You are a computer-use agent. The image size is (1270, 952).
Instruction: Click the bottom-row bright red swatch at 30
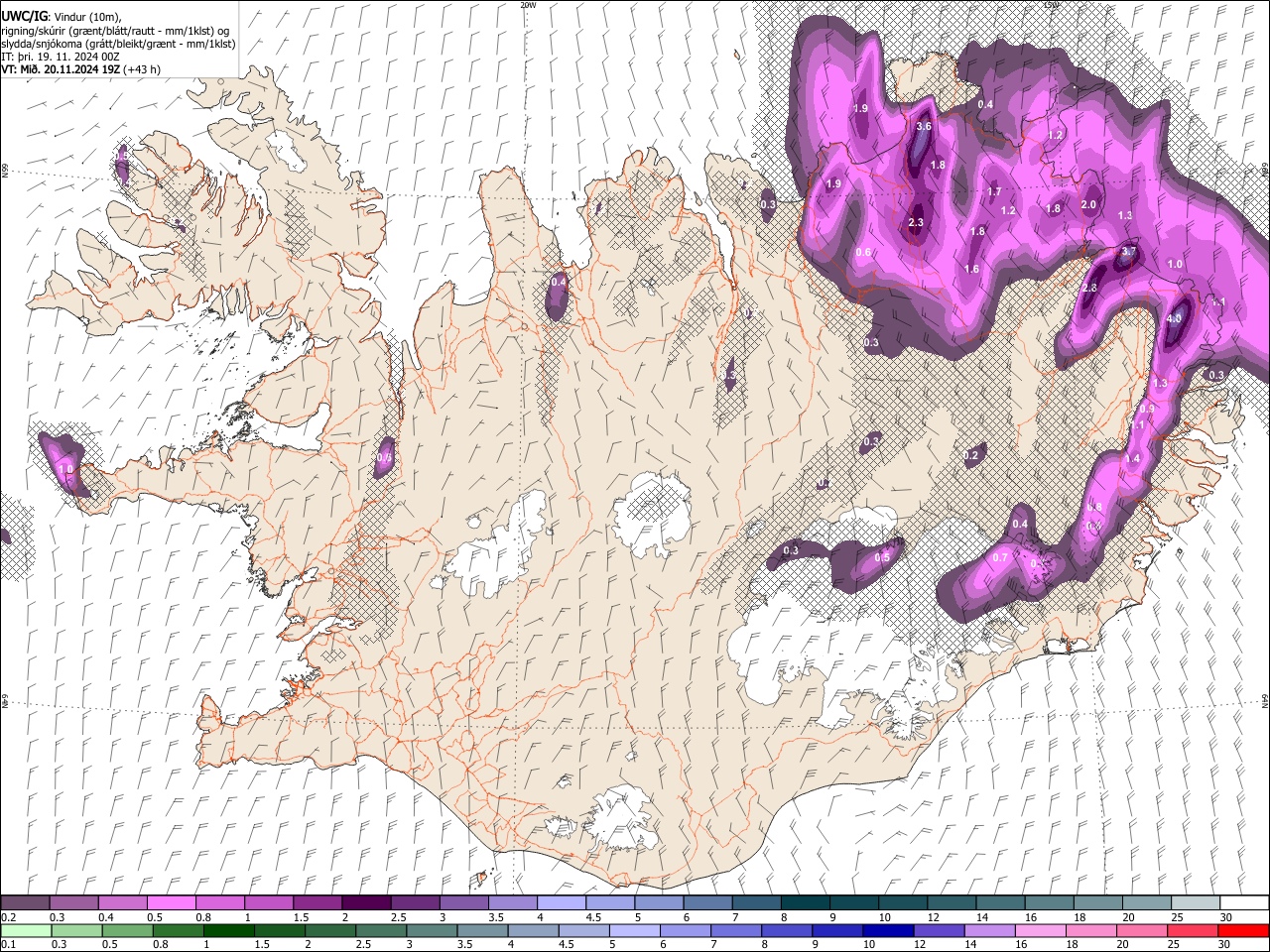click(1243, 930)
